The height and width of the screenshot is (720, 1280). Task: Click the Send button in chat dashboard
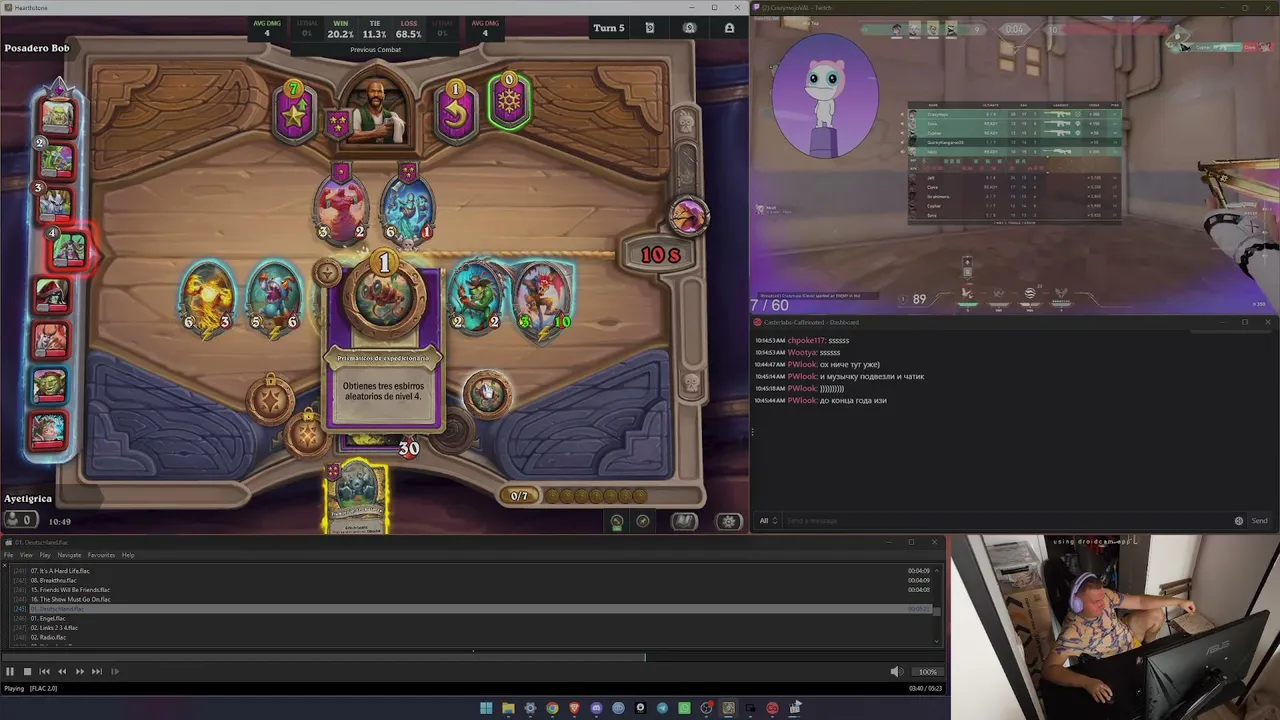click(x=1259, y=521)
